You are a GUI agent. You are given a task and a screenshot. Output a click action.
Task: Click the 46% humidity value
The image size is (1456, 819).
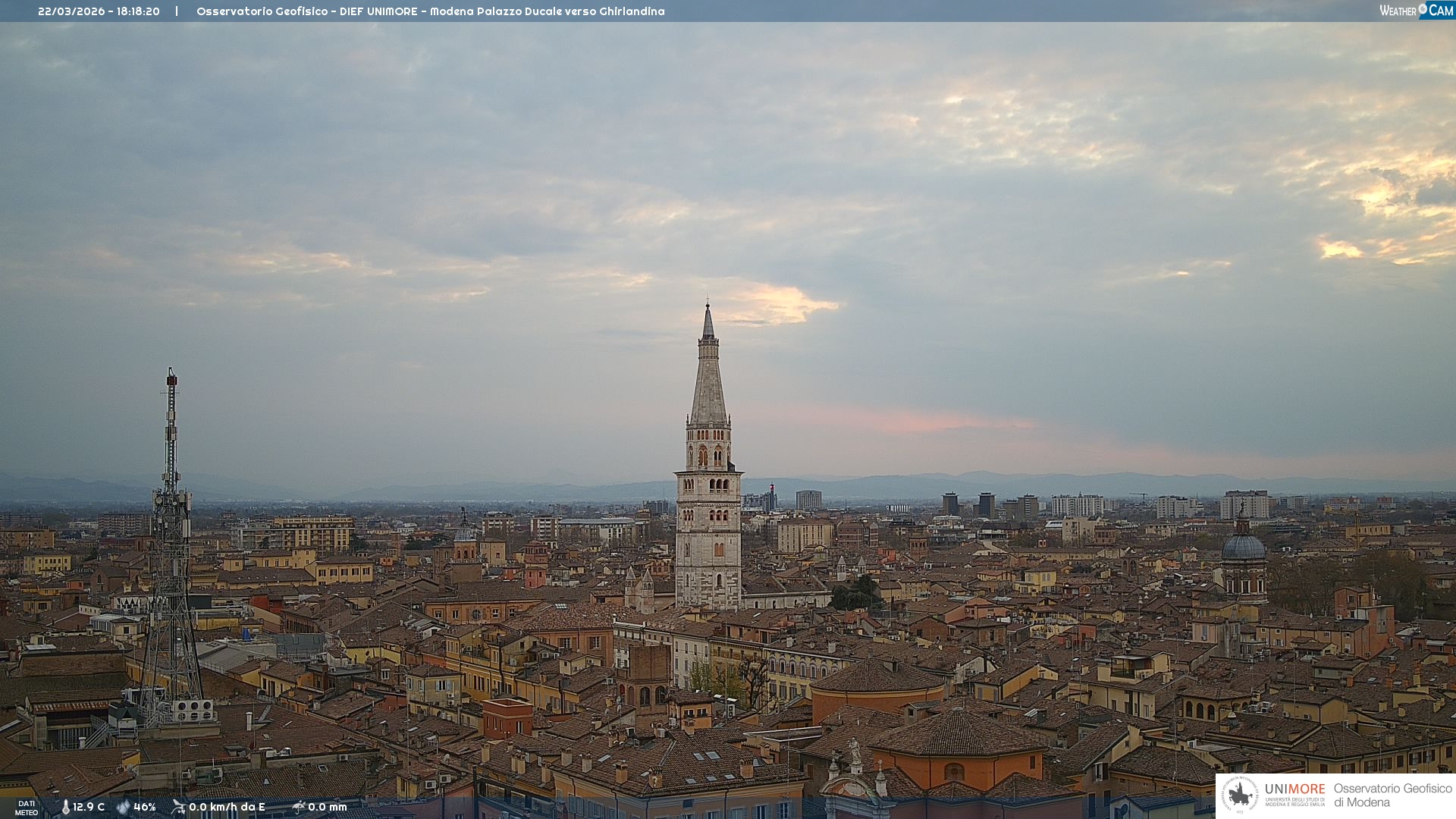click(145, 807)
